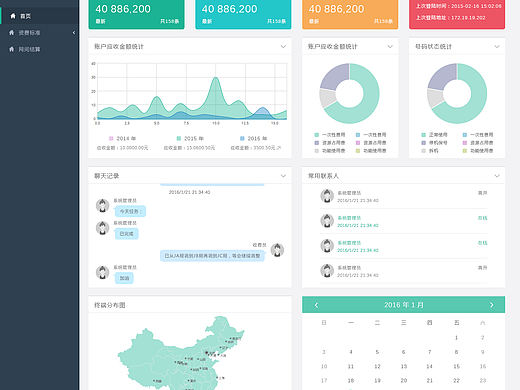Viewport: 520px width, 390px height.
Task: Click the avatar beside the 已完成 message
Action: tap(102, 228)
